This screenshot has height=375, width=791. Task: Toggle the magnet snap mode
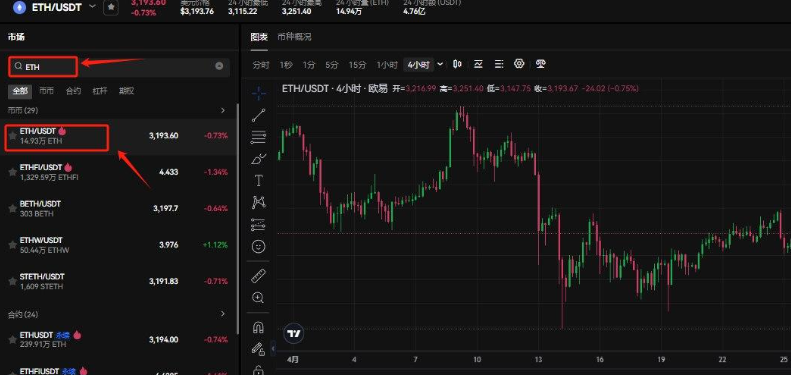pyautogui.click(x=259, y=327)
